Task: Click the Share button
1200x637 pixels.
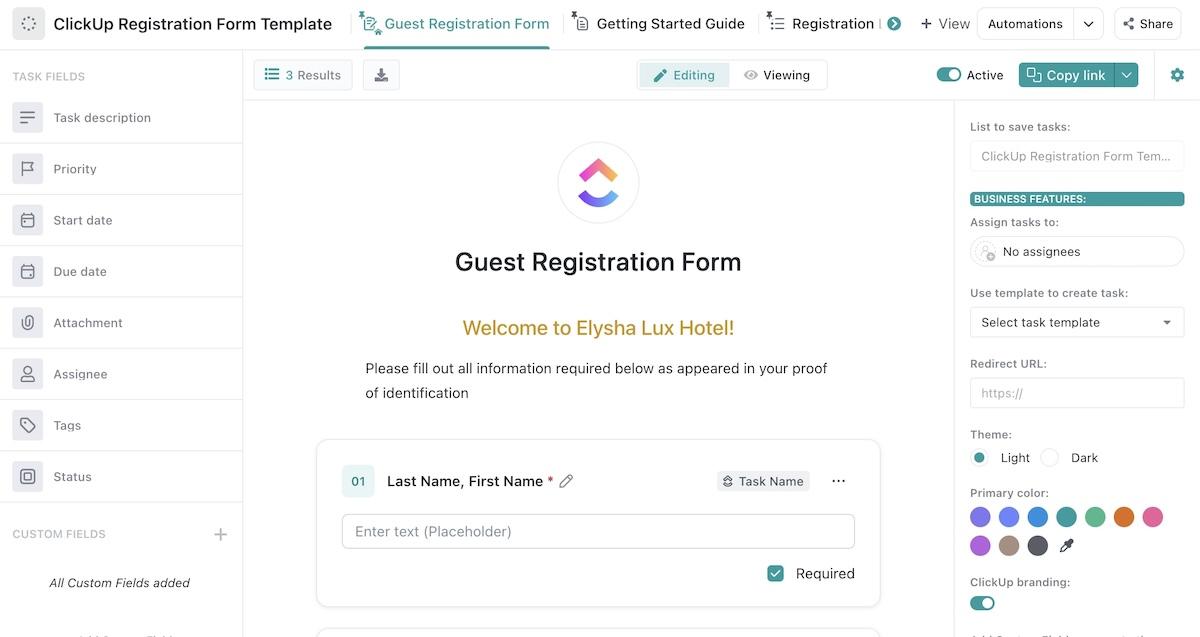Action: coord(1147,24)
